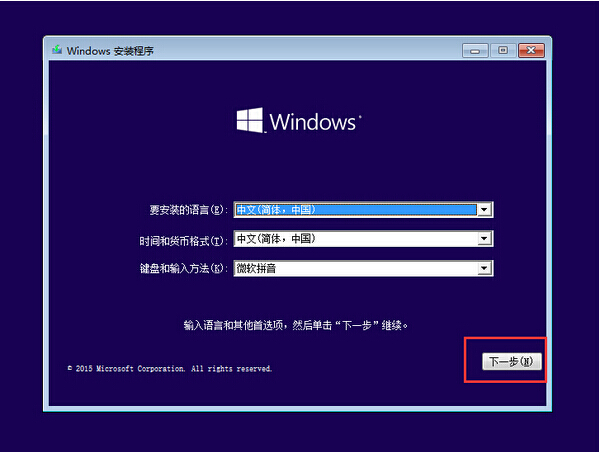The image size is (600, 452).
Task: Click the white Windows logo emblem
Action: pos(249,121)
